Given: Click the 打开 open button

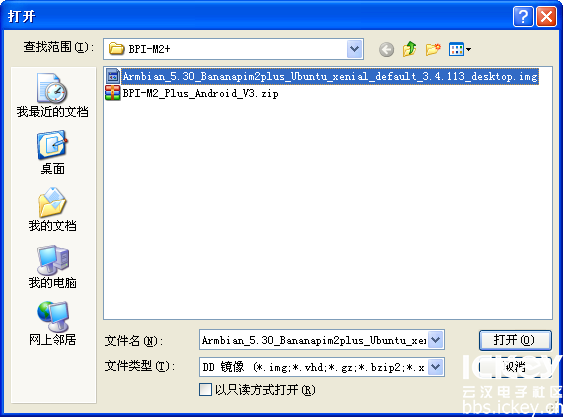Looking at the screenshot, I should coord(515,340).
